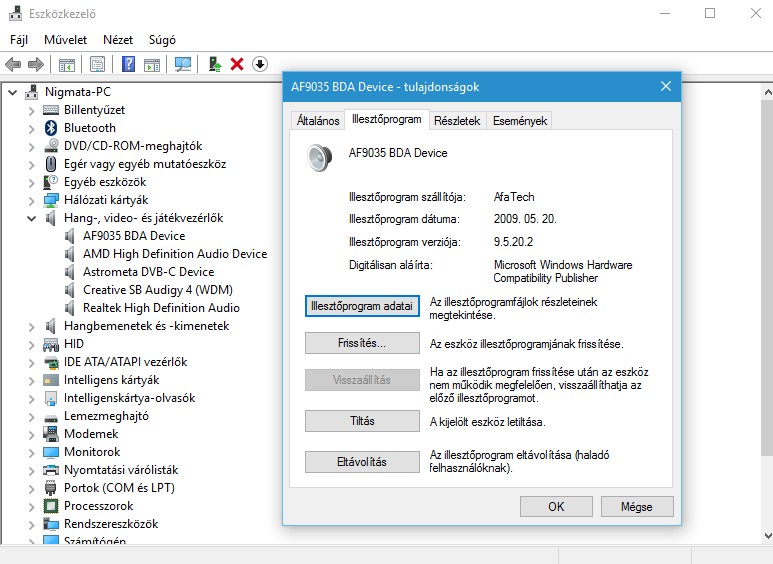Image resolution: width=773 pixels, height=564 pixels.
Task: Open the Művelet menu
Action: point(65,40)
